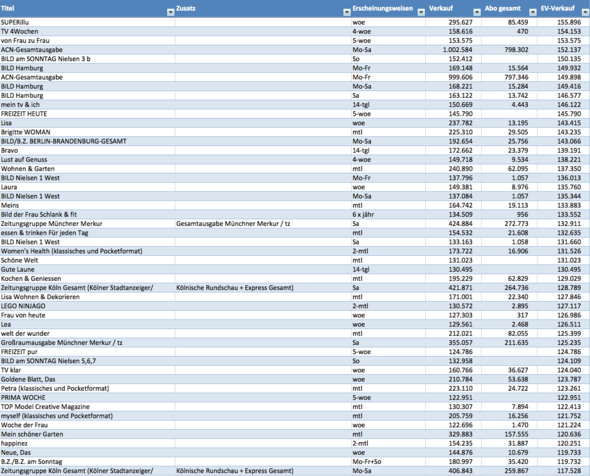The image size is (590, 476).
Task: Click the BILD am SONNTAG Nielsen 3 b cell
Action: click(x=87, y=59)
